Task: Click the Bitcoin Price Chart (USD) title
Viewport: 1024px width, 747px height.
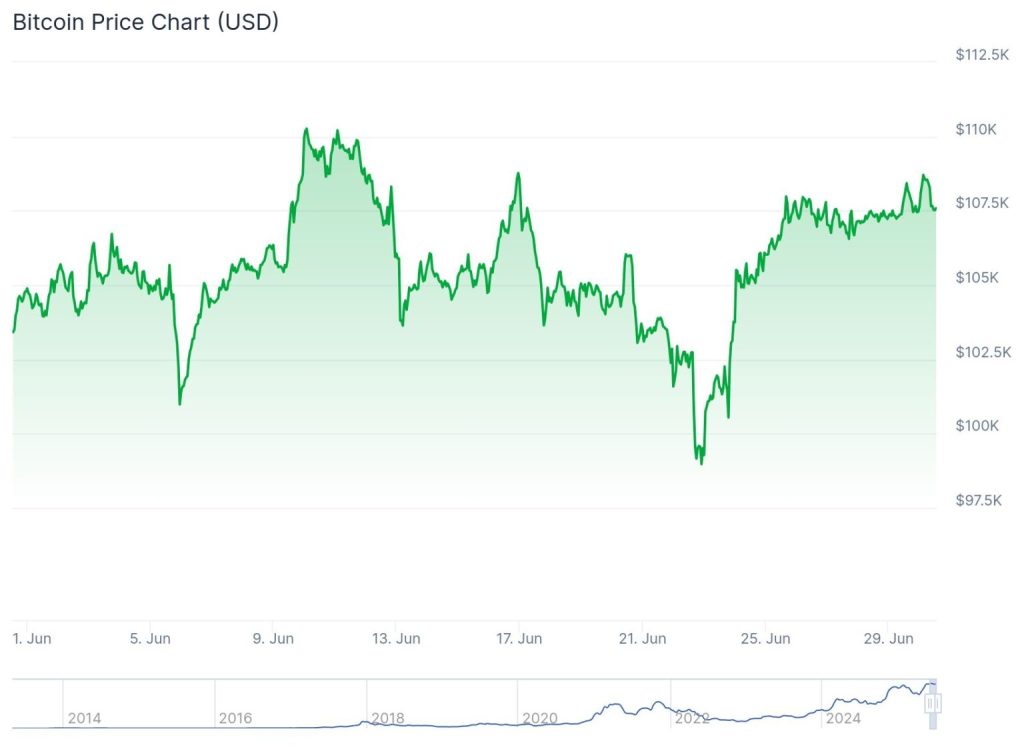Action: click(145, 22)
